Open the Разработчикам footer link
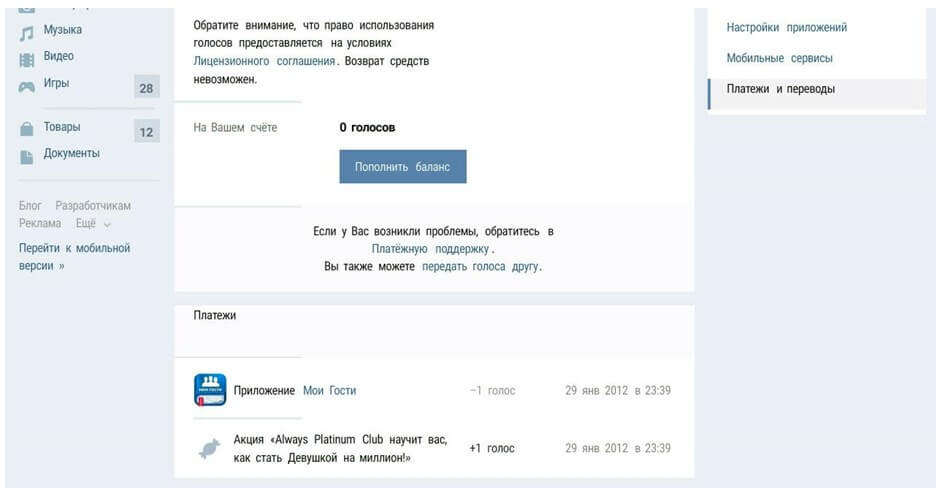 click(93, 206)
